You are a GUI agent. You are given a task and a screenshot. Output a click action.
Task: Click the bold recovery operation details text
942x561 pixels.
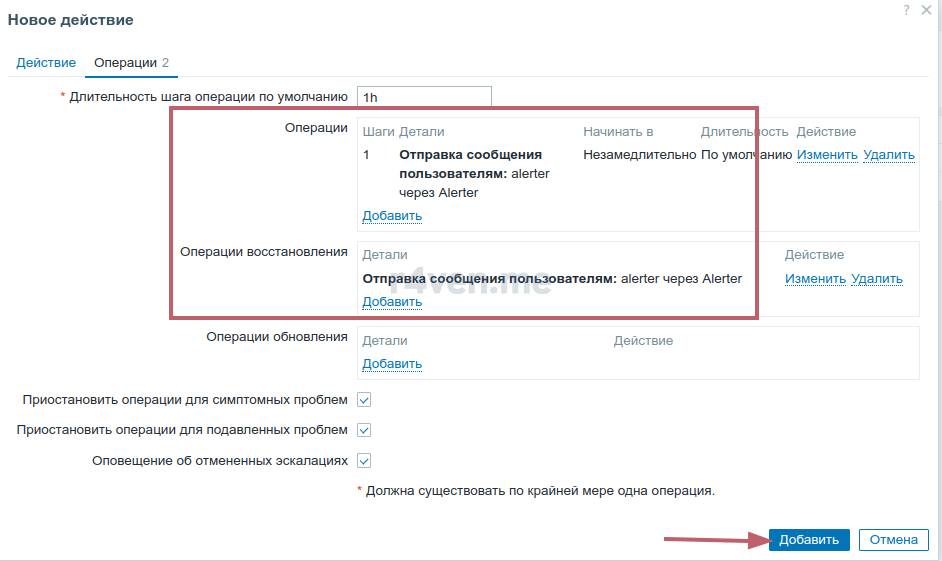point(489,279)
